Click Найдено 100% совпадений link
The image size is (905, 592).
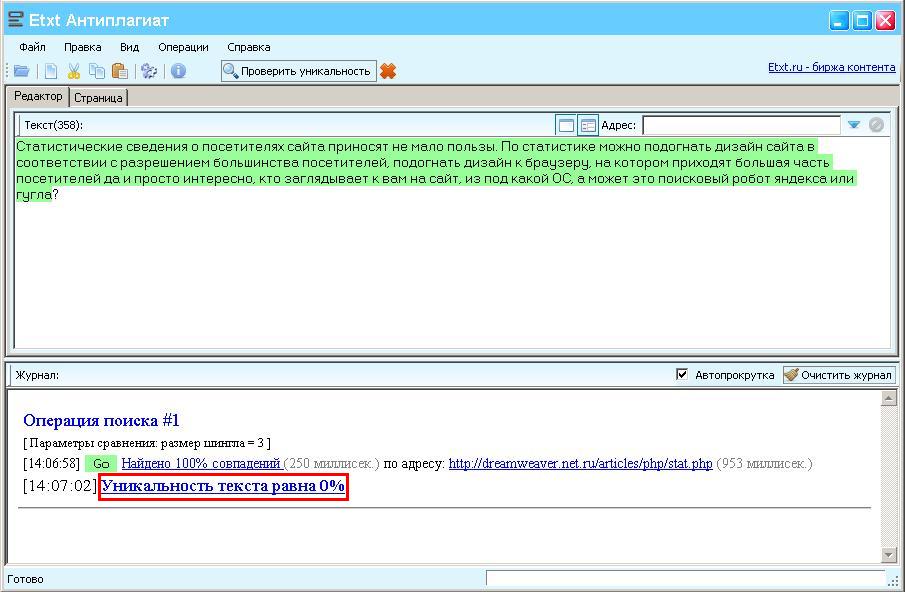(x=202, y=463)
